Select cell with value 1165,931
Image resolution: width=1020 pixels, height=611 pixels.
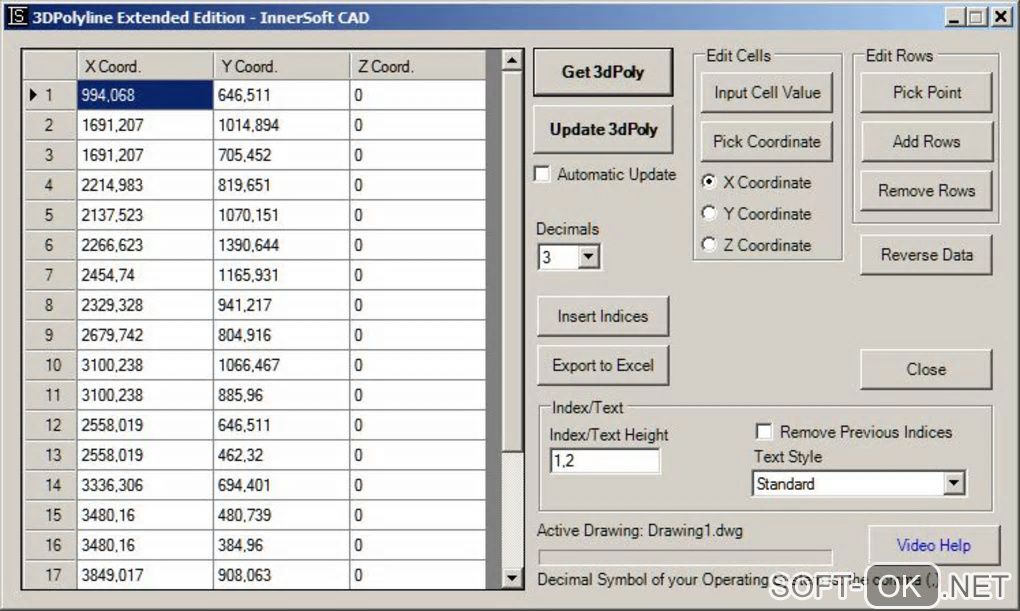tap(282, 275)
